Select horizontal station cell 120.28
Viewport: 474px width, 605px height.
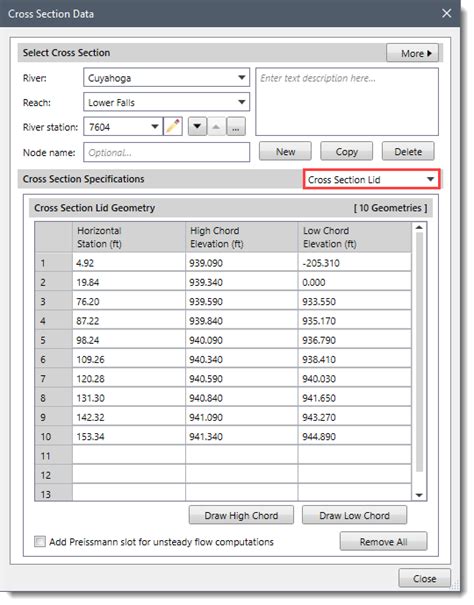pos(129,379)
